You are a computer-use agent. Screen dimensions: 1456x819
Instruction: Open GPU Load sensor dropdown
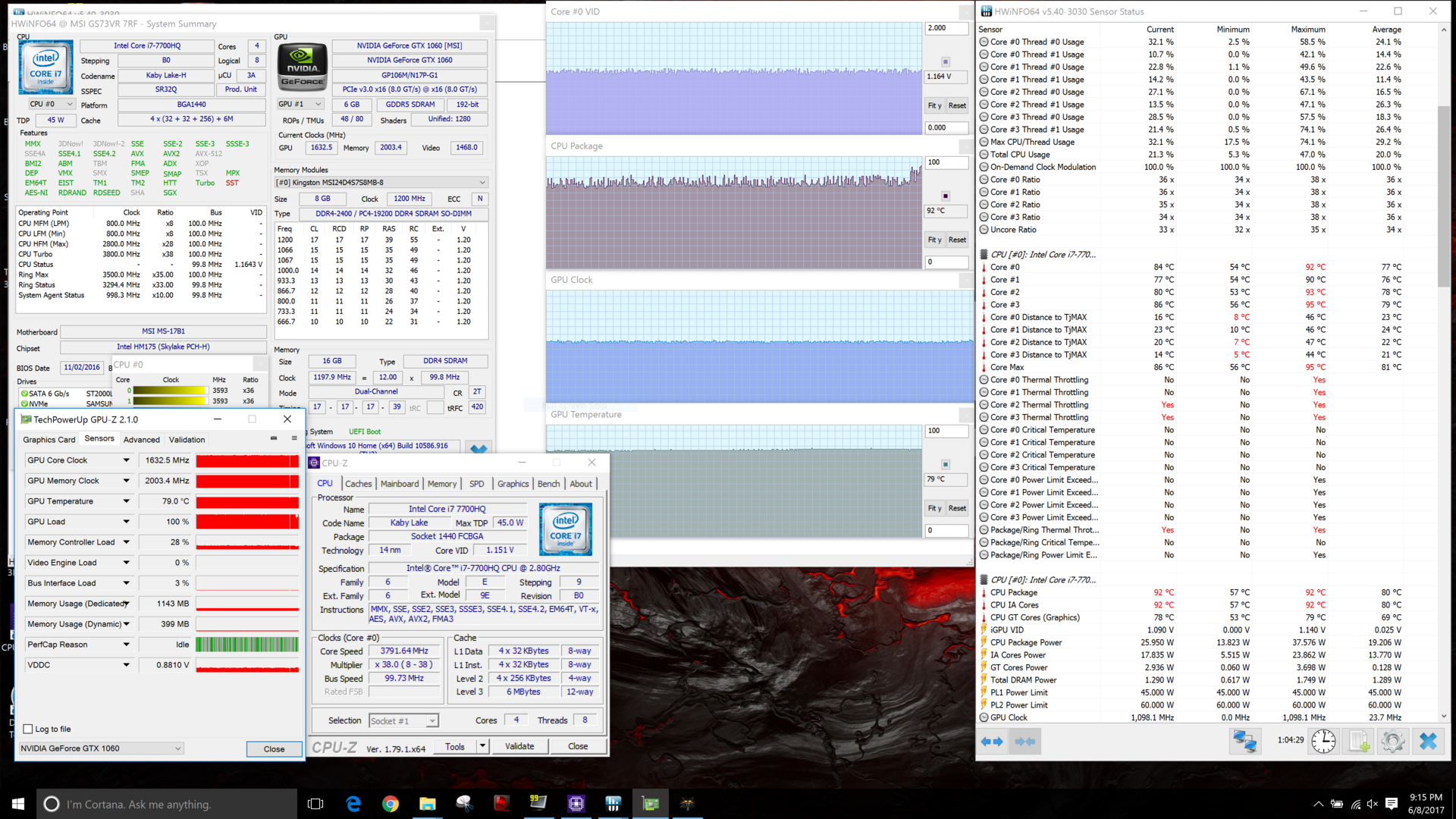[x=126, y=522]
